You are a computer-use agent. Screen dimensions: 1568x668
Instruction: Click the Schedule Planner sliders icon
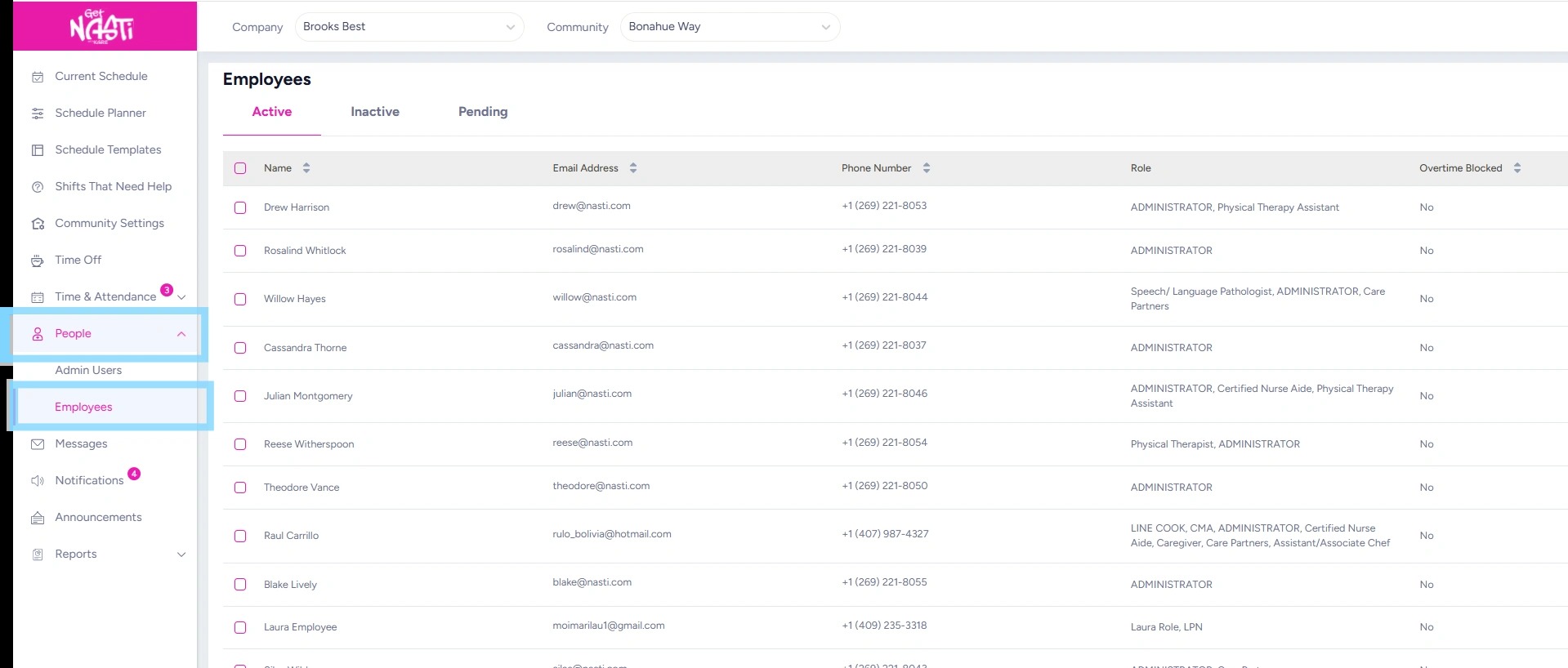38,114
